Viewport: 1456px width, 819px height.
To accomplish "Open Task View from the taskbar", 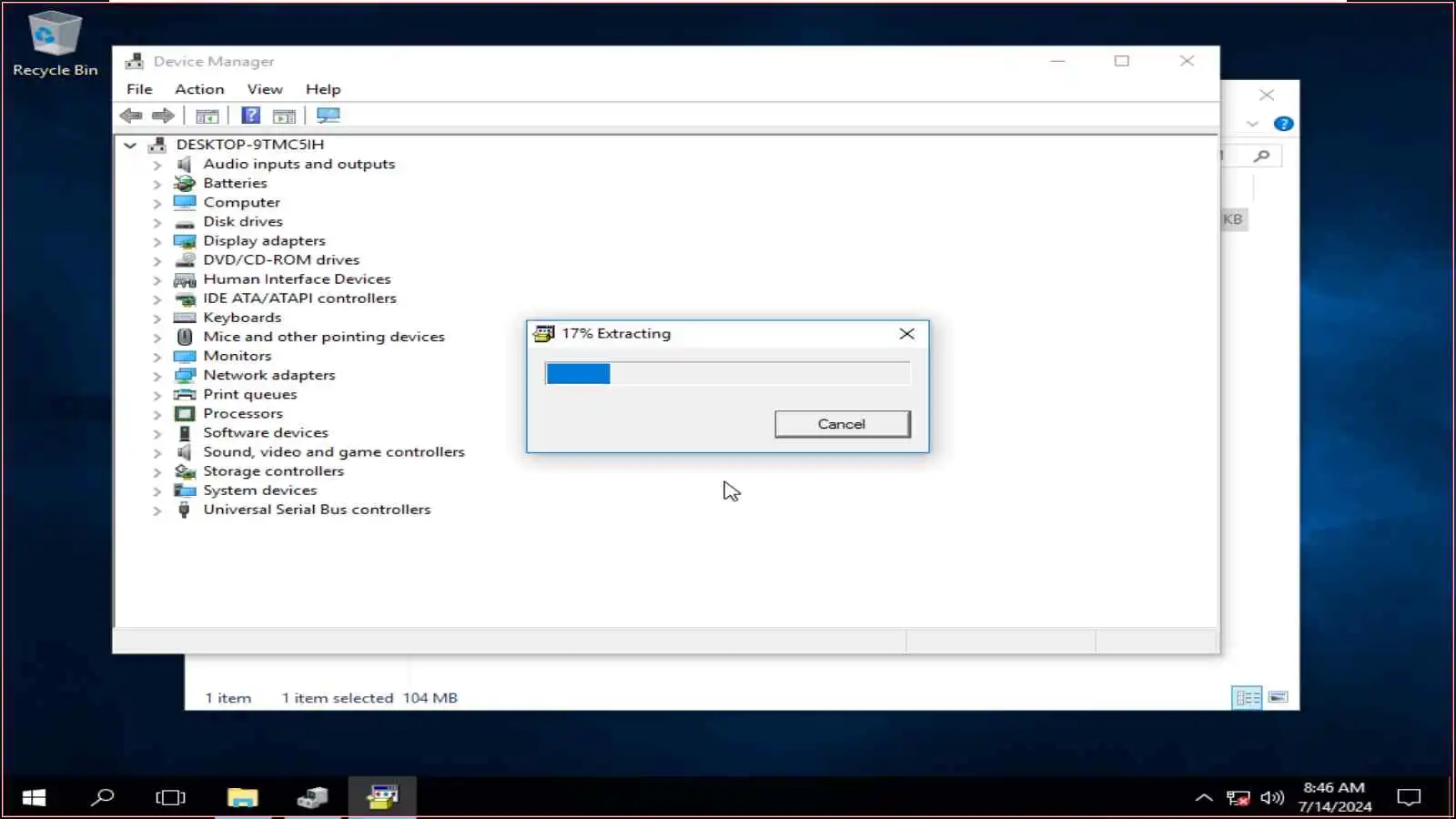I will pyautogui.click(x=170, y=798).
